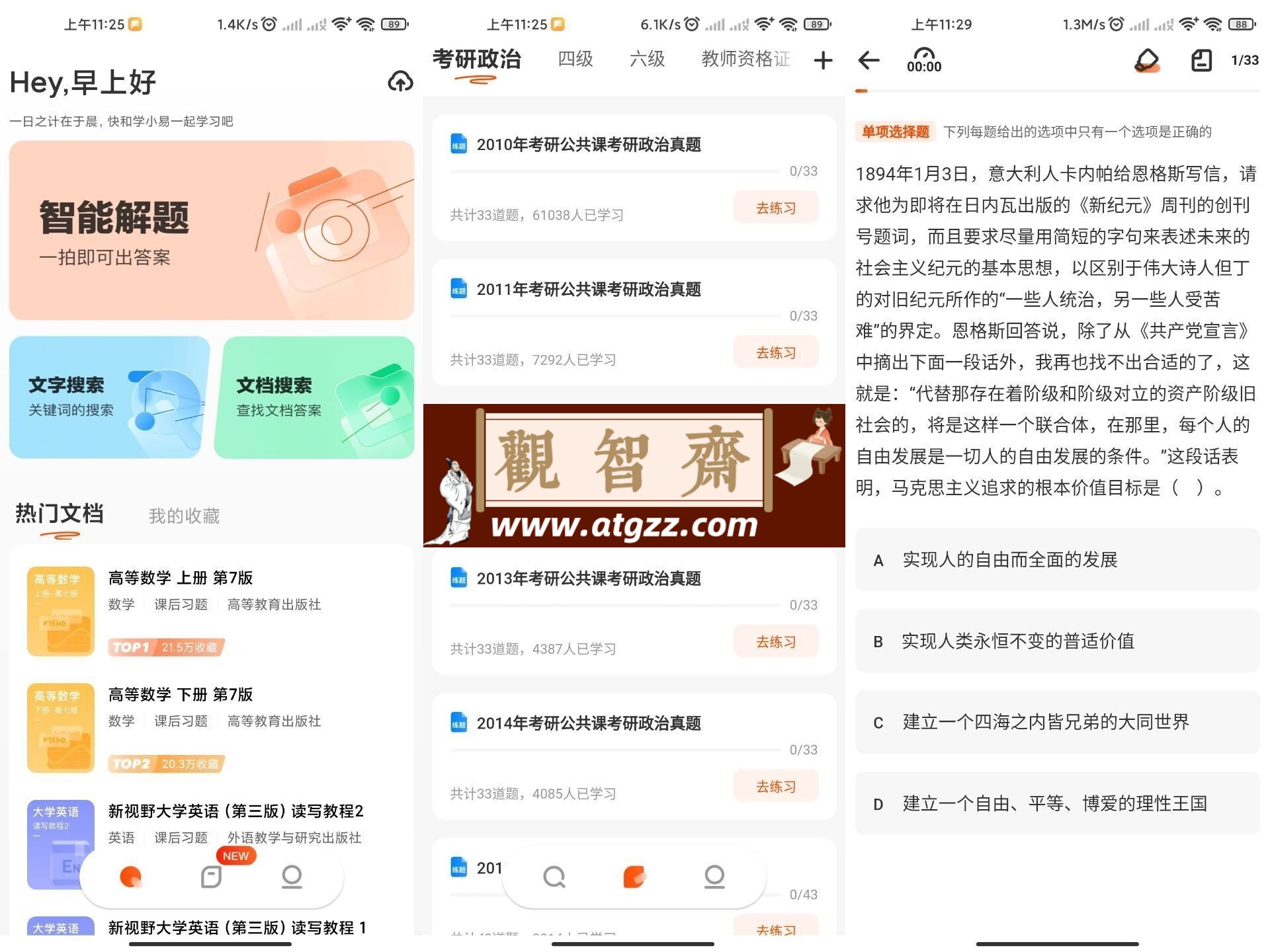Tap the 1/33 question counter
Image resolution: width=1270 pixels, height=952 pixels.
point(1244,60)
